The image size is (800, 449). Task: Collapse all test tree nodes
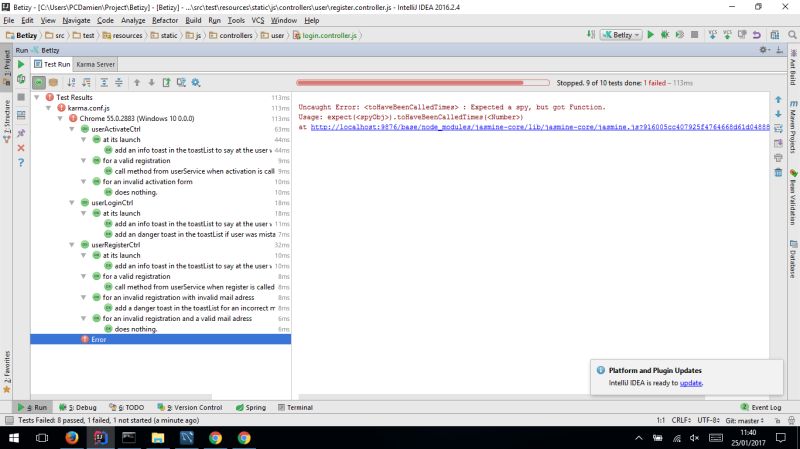119,83
